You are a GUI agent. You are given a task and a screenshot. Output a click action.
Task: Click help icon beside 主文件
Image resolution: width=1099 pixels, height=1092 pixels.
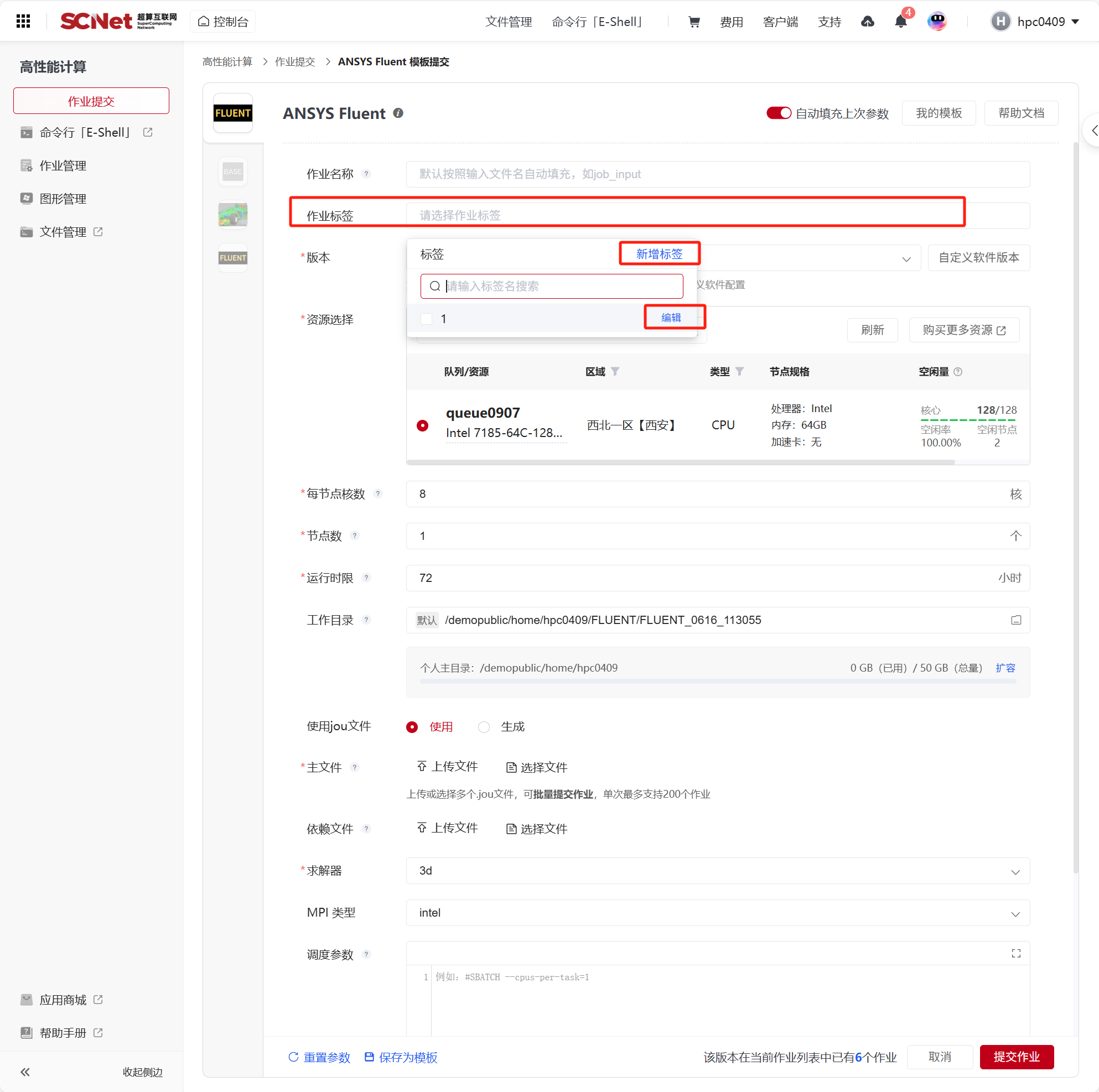coord(354,767)
